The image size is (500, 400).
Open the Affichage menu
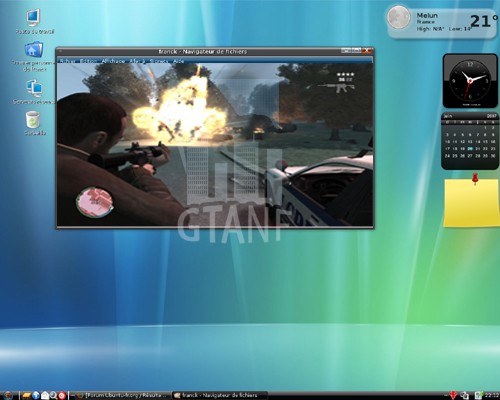pyautogui.click(x=113, y=61)
